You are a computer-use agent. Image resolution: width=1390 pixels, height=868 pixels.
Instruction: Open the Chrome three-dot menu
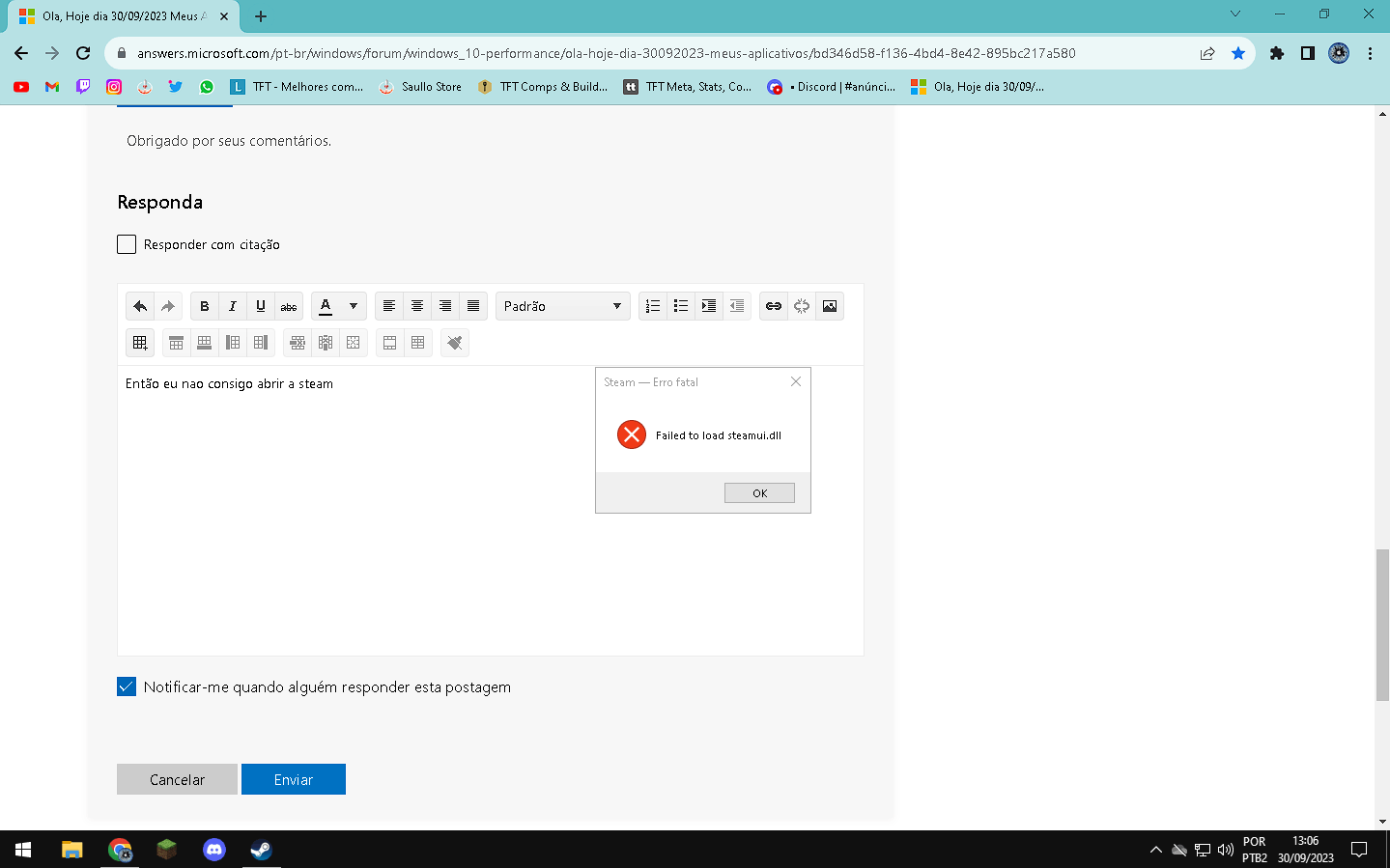click(1370, 53)
